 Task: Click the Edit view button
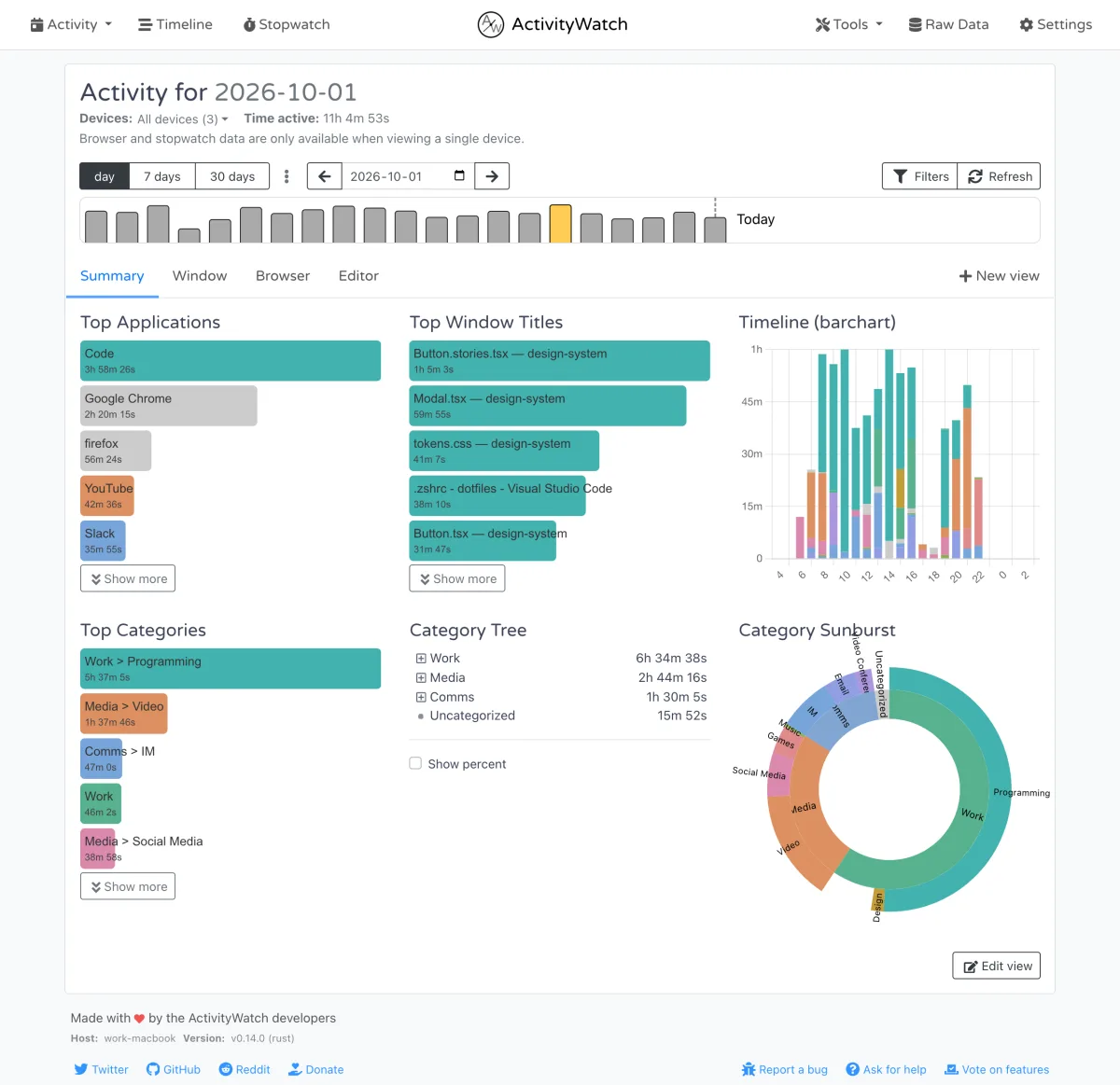[997, 966]
